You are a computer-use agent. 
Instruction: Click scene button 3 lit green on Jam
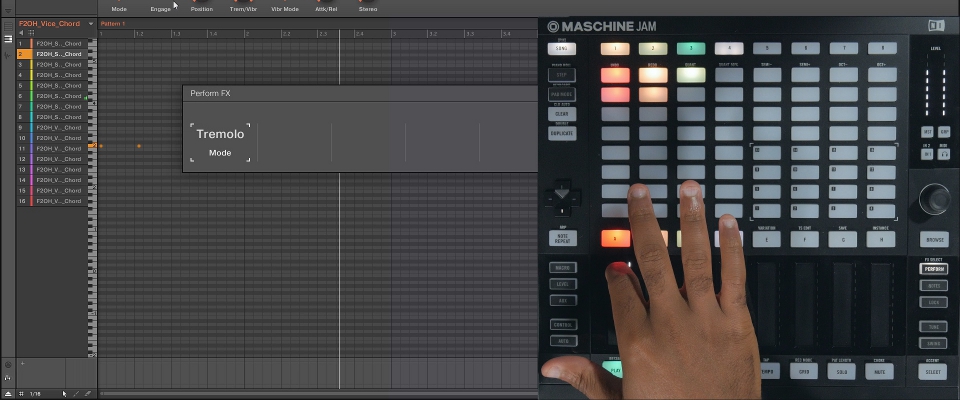[691, 49]
